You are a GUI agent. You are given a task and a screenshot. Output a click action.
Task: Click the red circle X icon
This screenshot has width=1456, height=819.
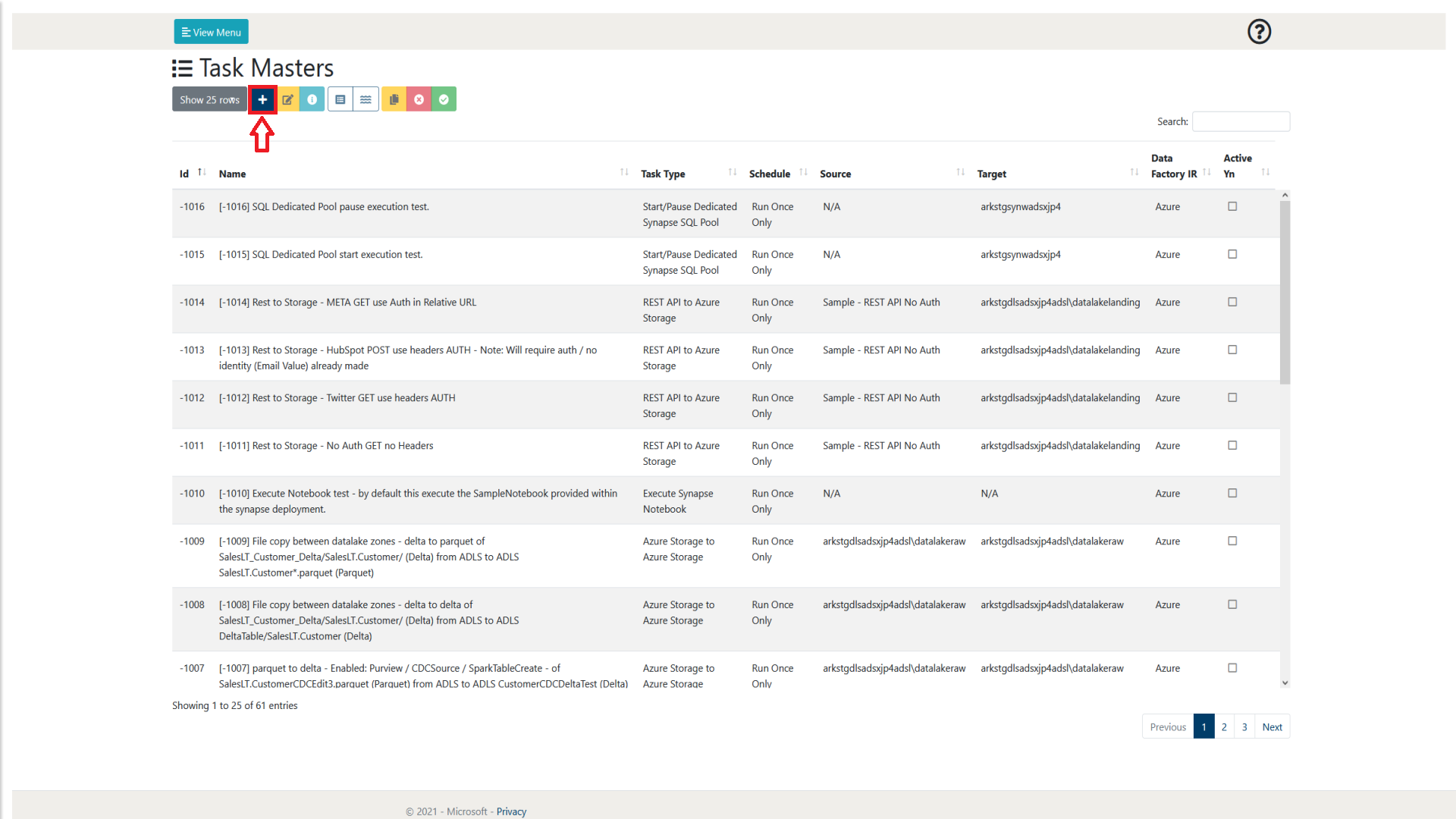(419, 99)
